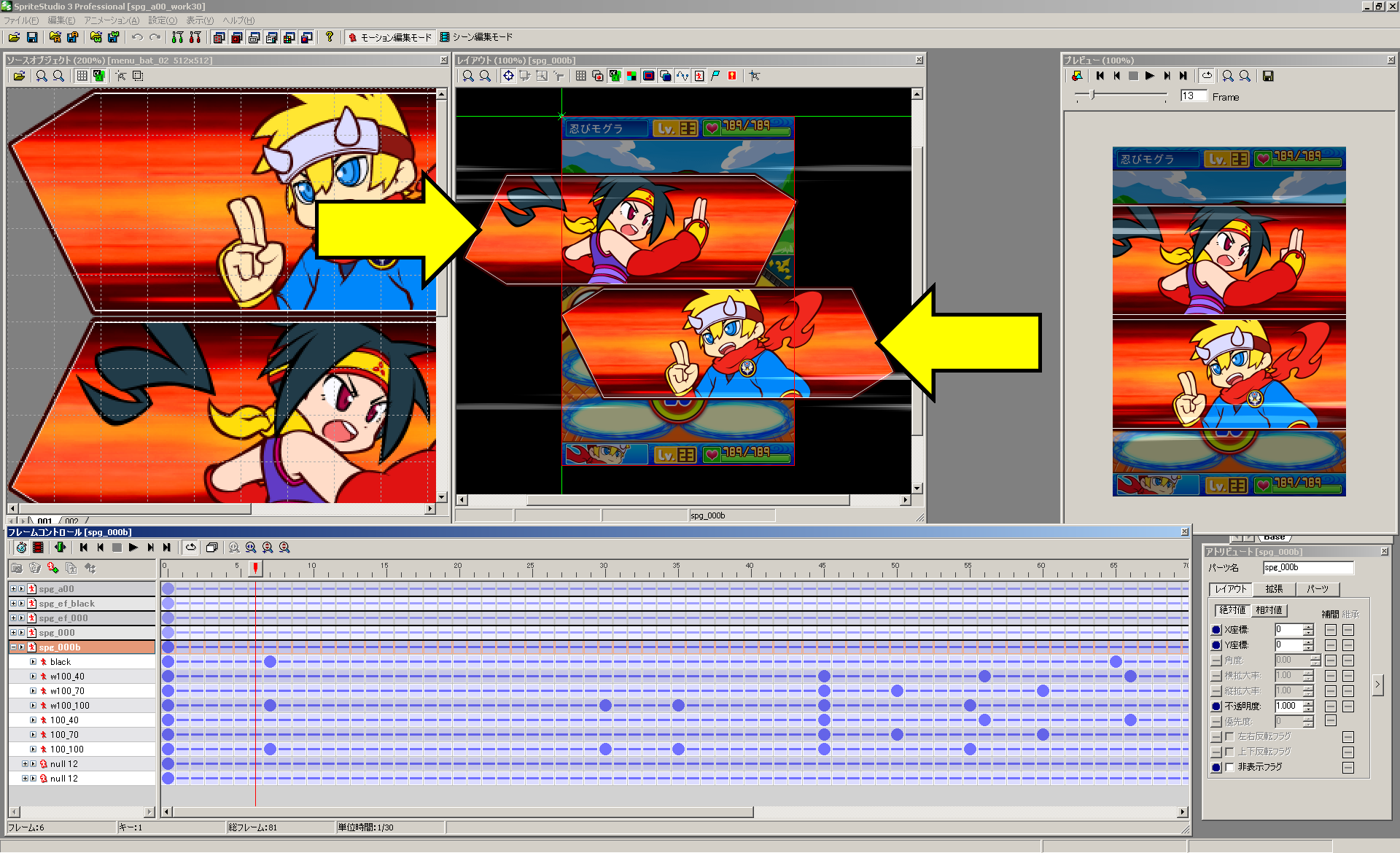Click the help question mark icon
This screenshot has width=1400, height=853.
point(330,37)
